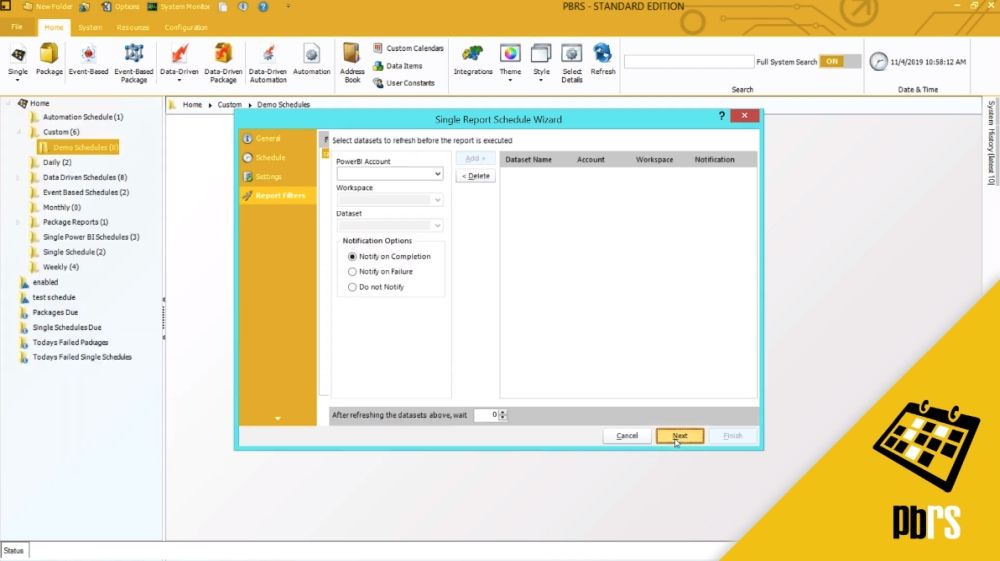
Task: Click Custom in breadcrumb path
Action: [229, 105]
